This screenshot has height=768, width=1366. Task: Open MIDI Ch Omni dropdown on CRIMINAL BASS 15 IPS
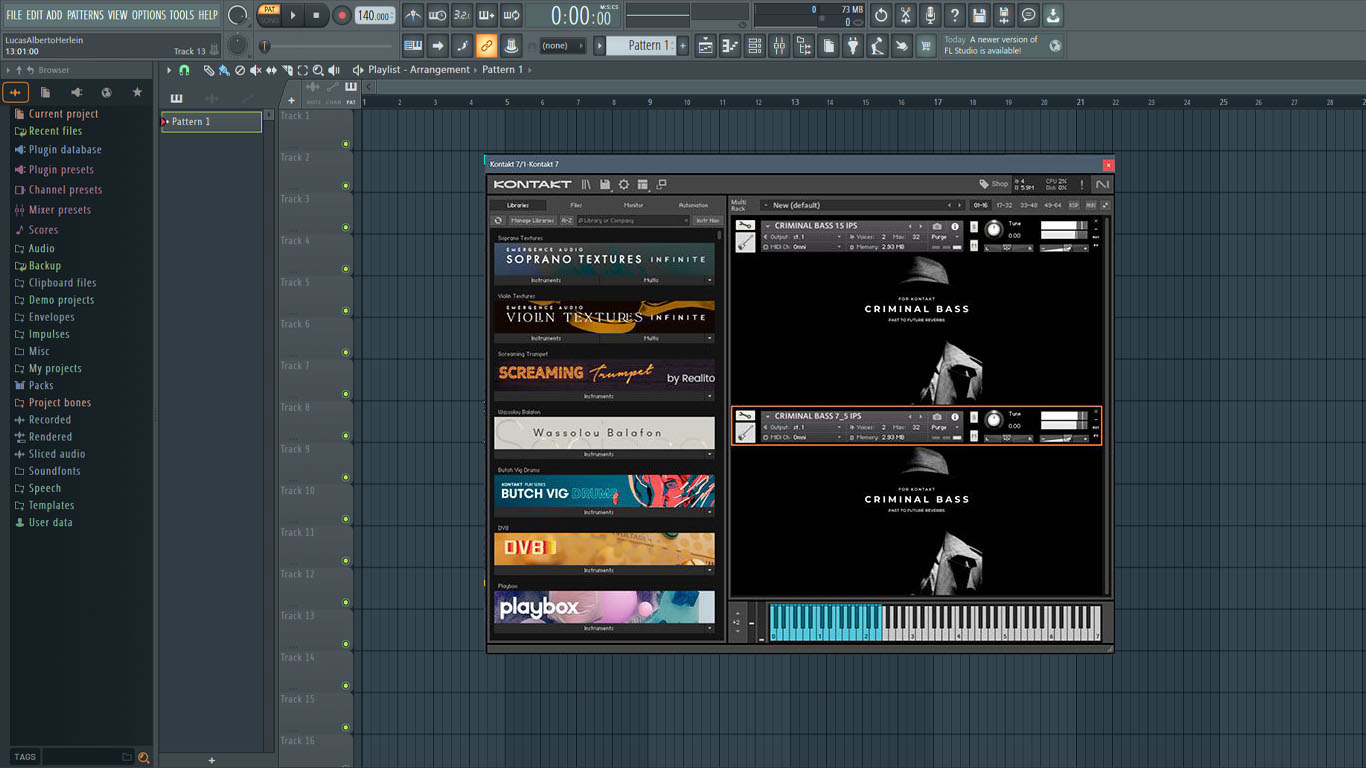tap(804, 246)
